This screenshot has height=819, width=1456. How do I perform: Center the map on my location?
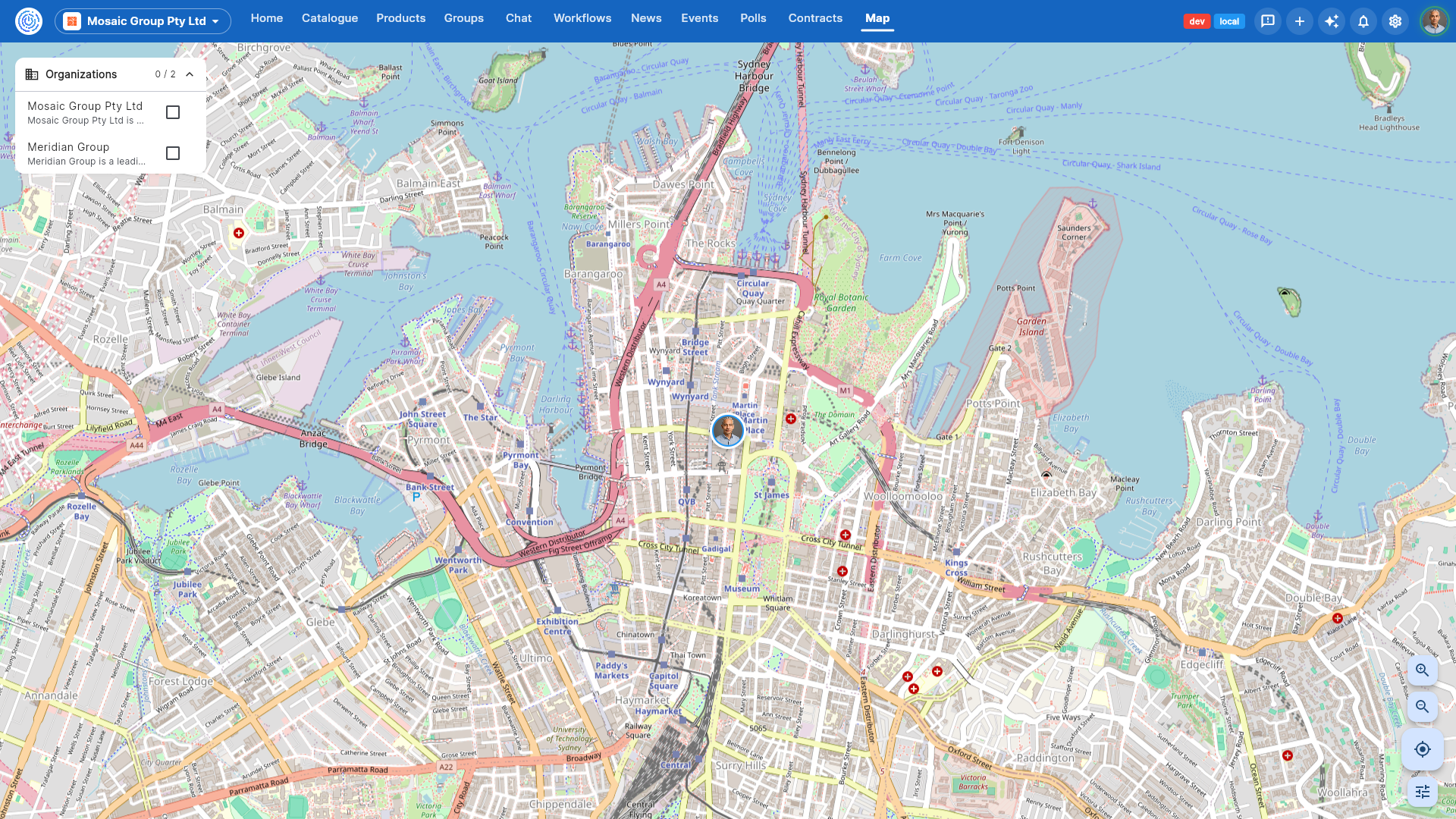(1423, 749)
